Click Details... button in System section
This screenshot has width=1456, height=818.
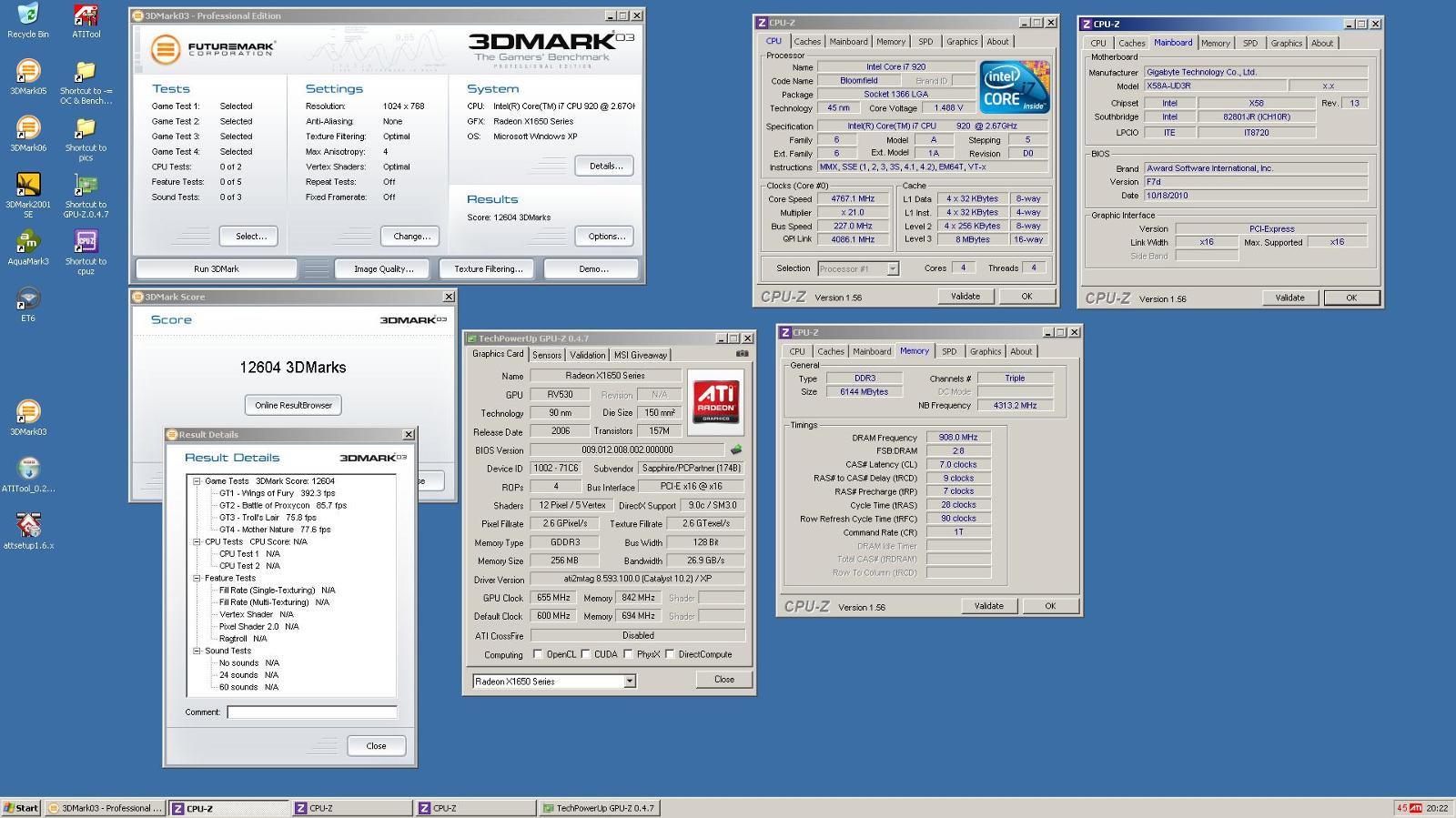[605, 167]
